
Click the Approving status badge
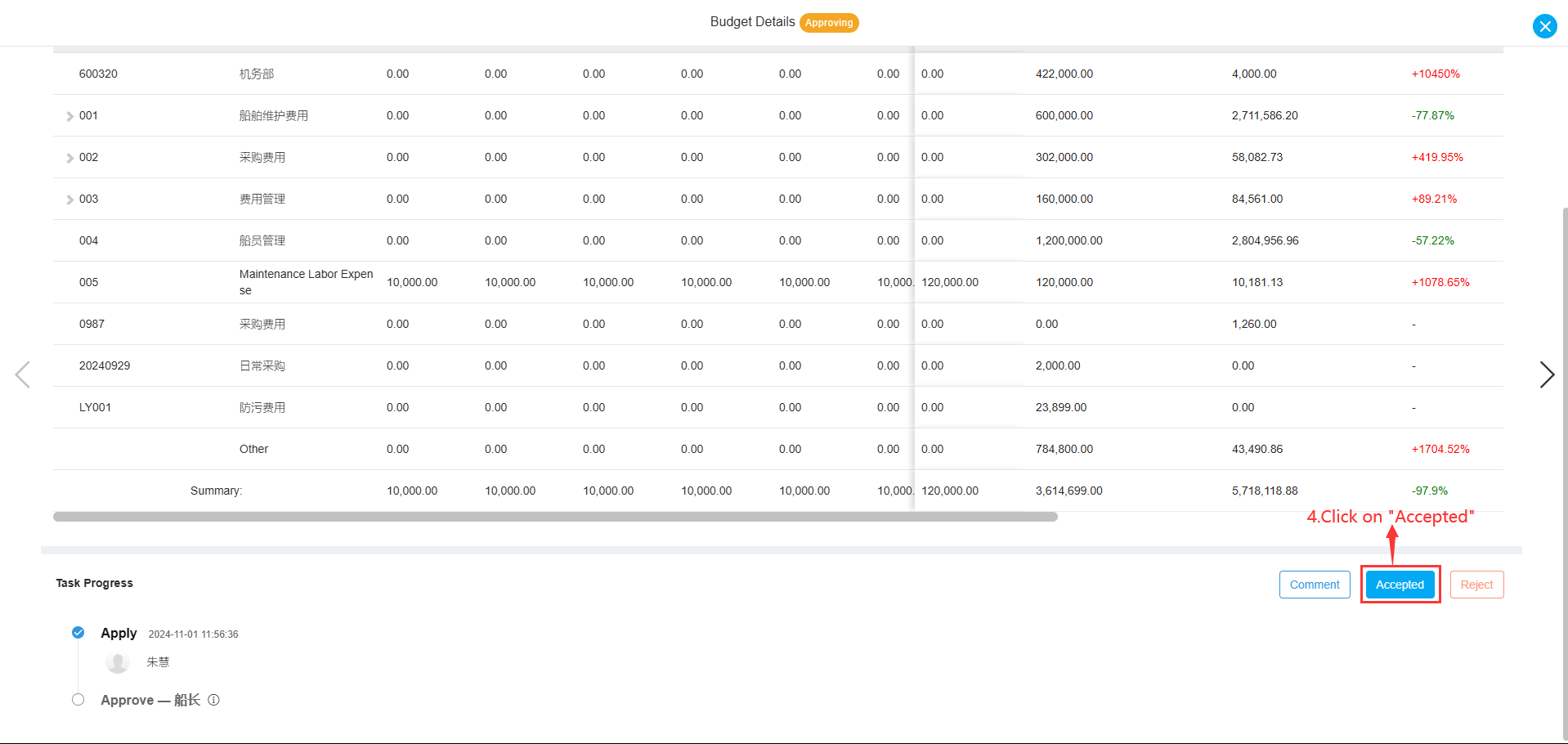pos(829,23)
